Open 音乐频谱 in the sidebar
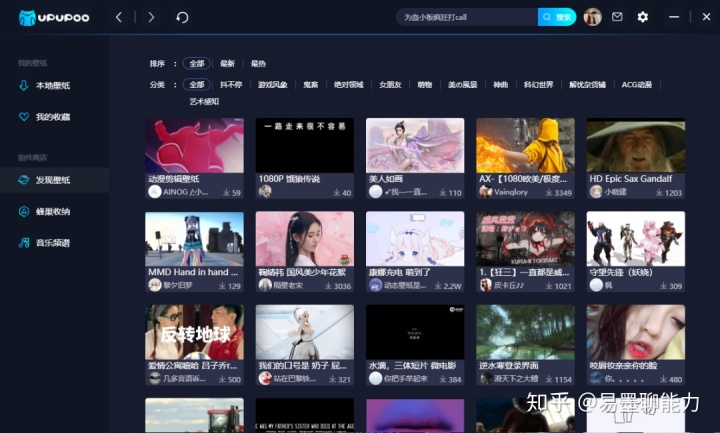Viewport: 720px width, 433px height. point(53,242)
